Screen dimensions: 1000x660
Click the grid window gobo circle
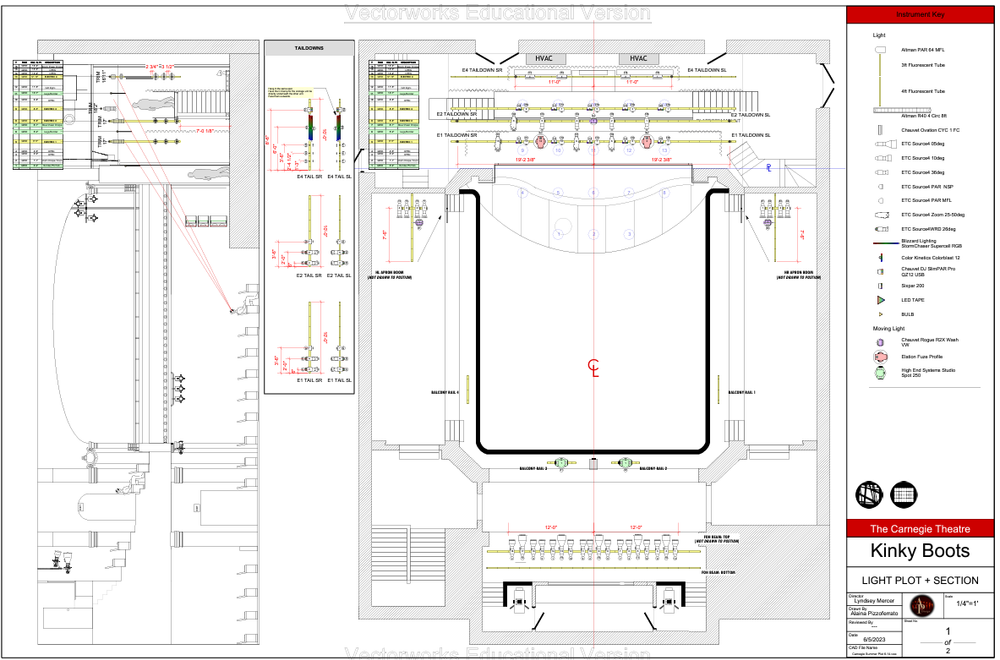pos(903,495)
